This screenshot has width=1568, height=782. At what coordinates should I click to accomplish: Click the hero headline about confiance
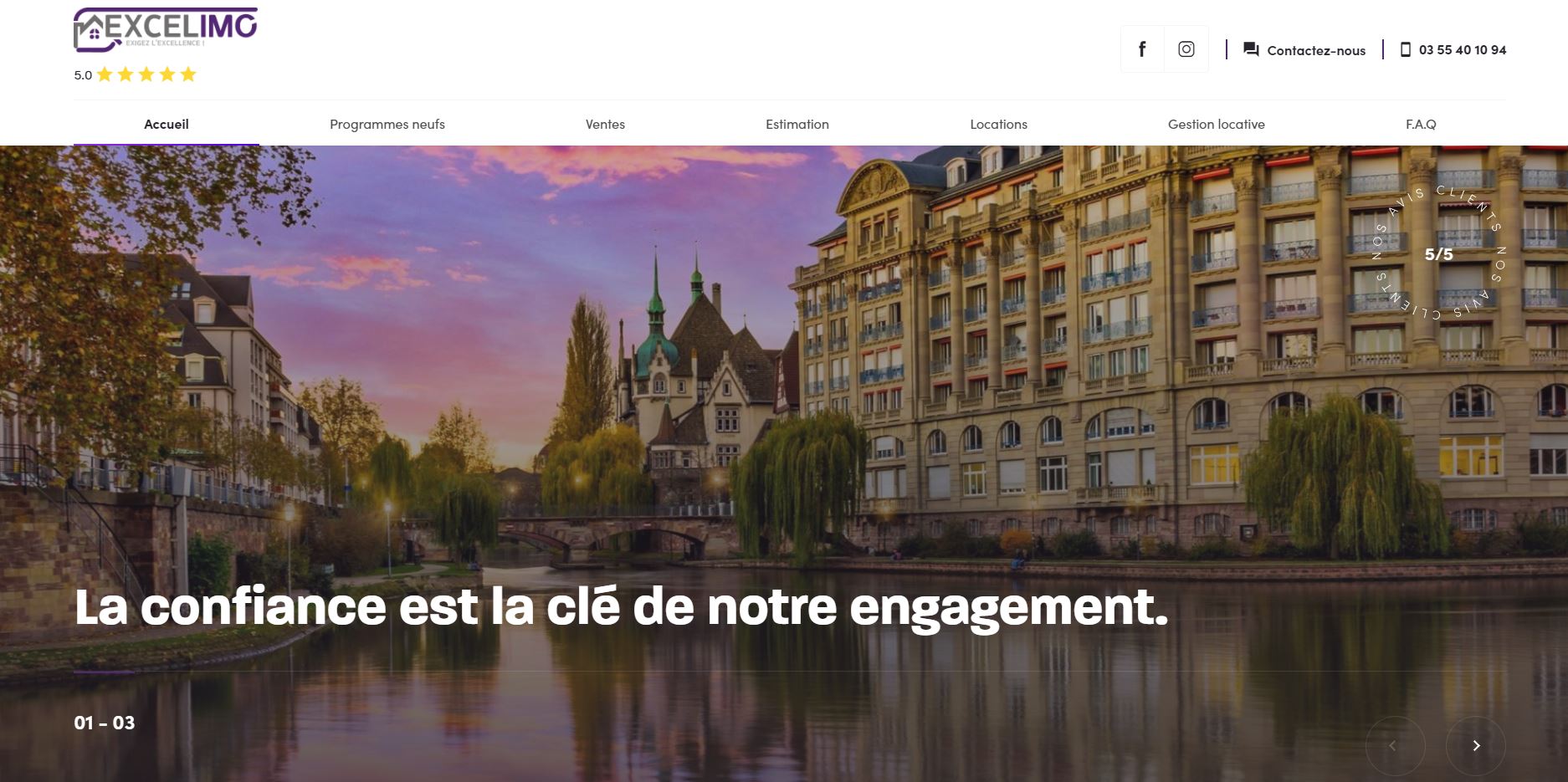621,608
